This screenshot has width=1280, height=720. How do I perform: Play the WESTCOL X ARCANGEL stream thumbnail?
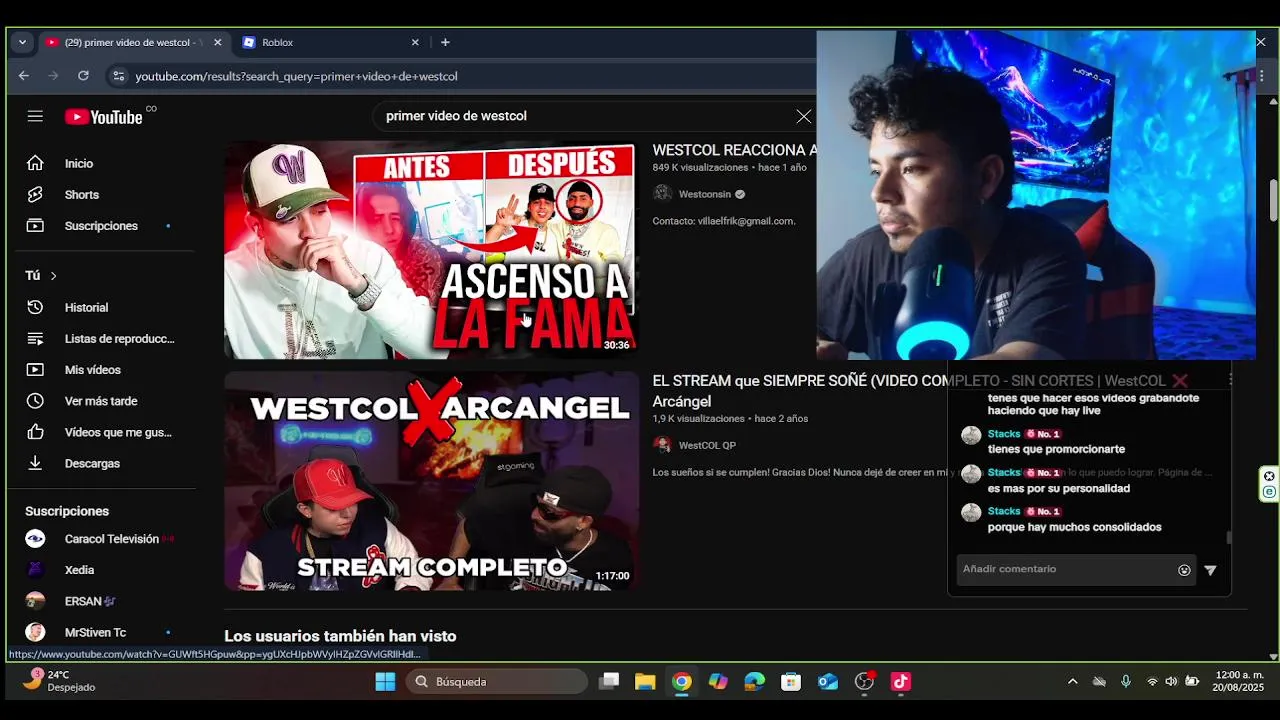click(x=431, y=481)
